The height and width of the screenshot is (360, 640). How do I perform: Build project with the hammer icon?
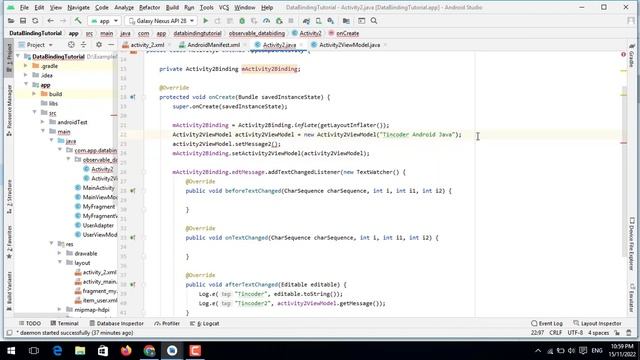click(78, 21)
